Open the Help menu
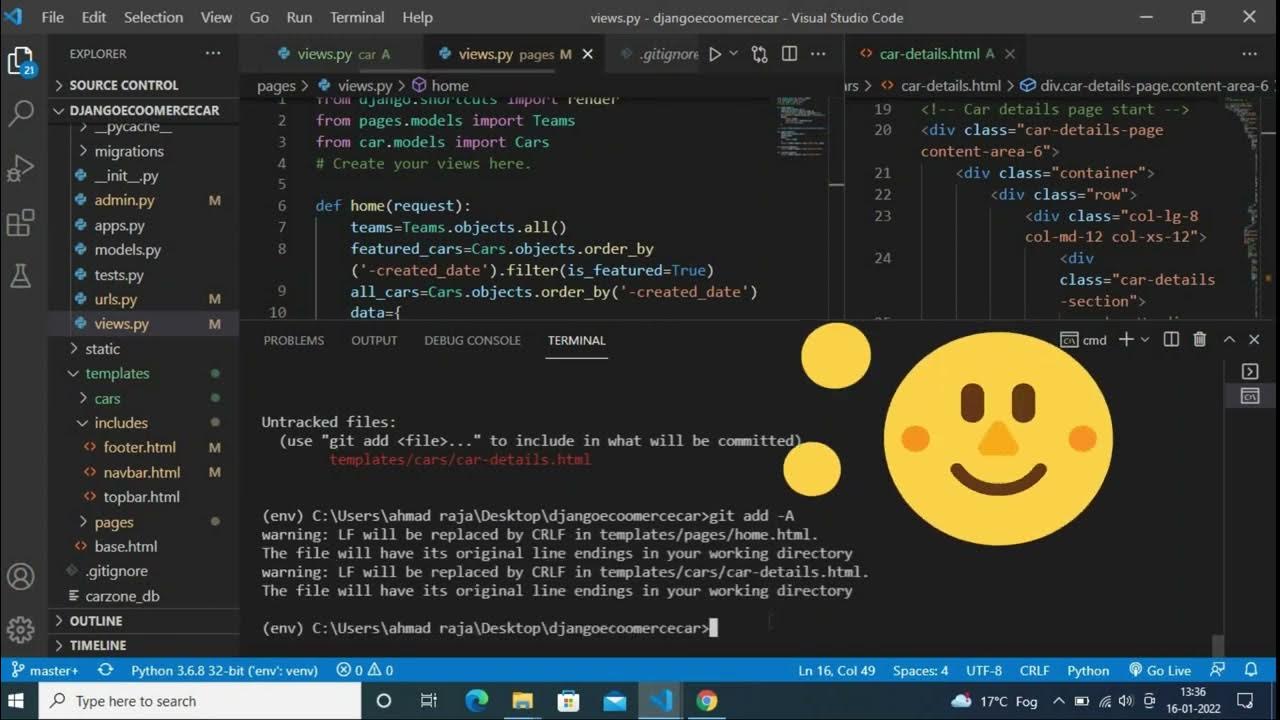The image size is (1280, 720). point(417,17)
